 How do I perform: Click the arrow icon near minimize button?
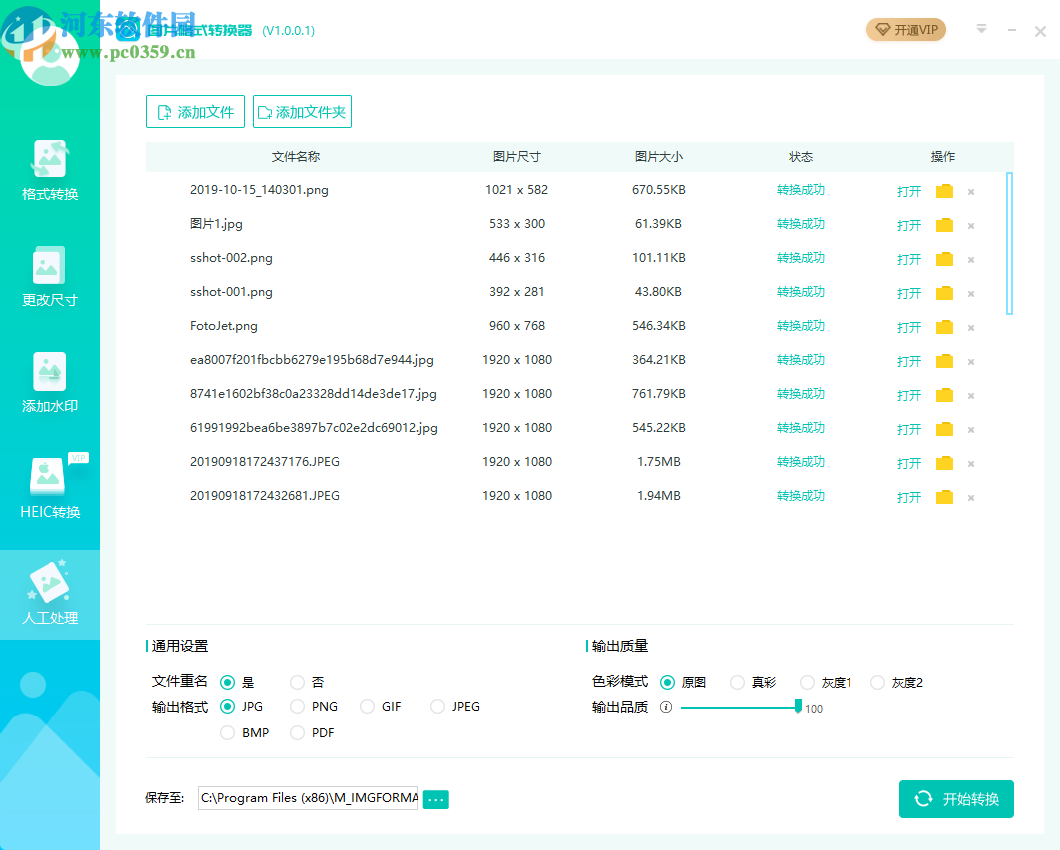click(981, 30)
